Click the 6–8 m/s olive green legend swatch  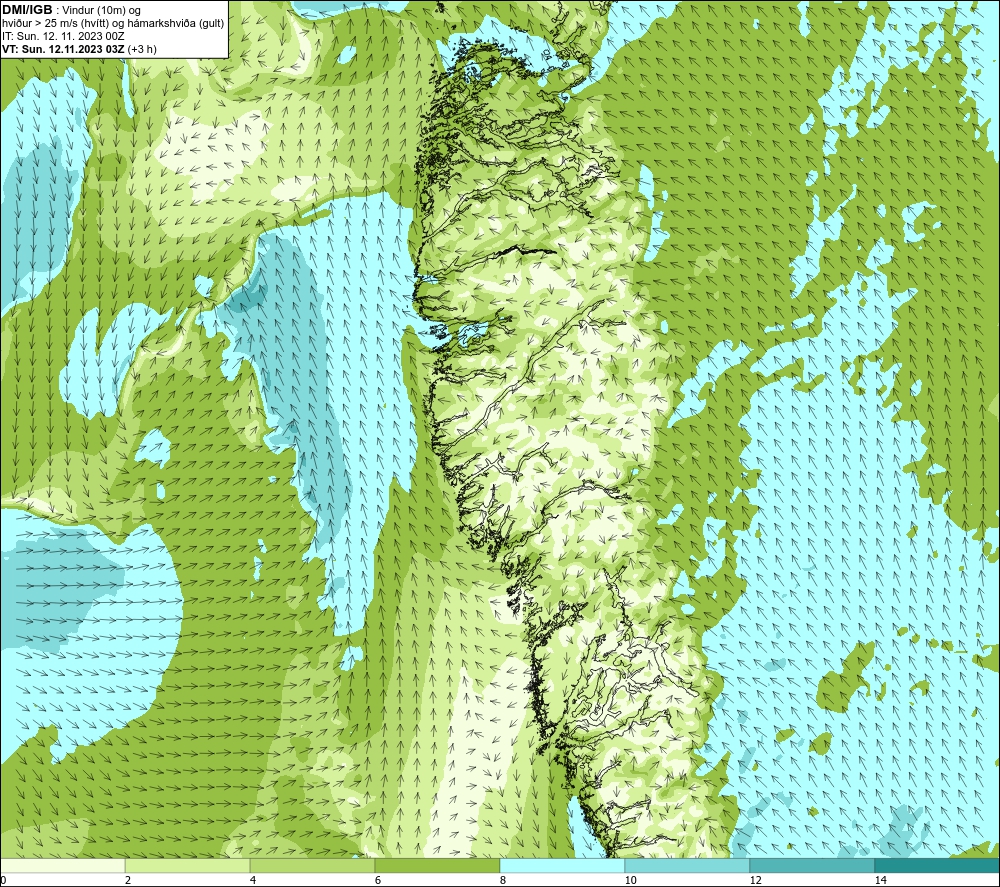pyautogui.click(x=438, y=866)
